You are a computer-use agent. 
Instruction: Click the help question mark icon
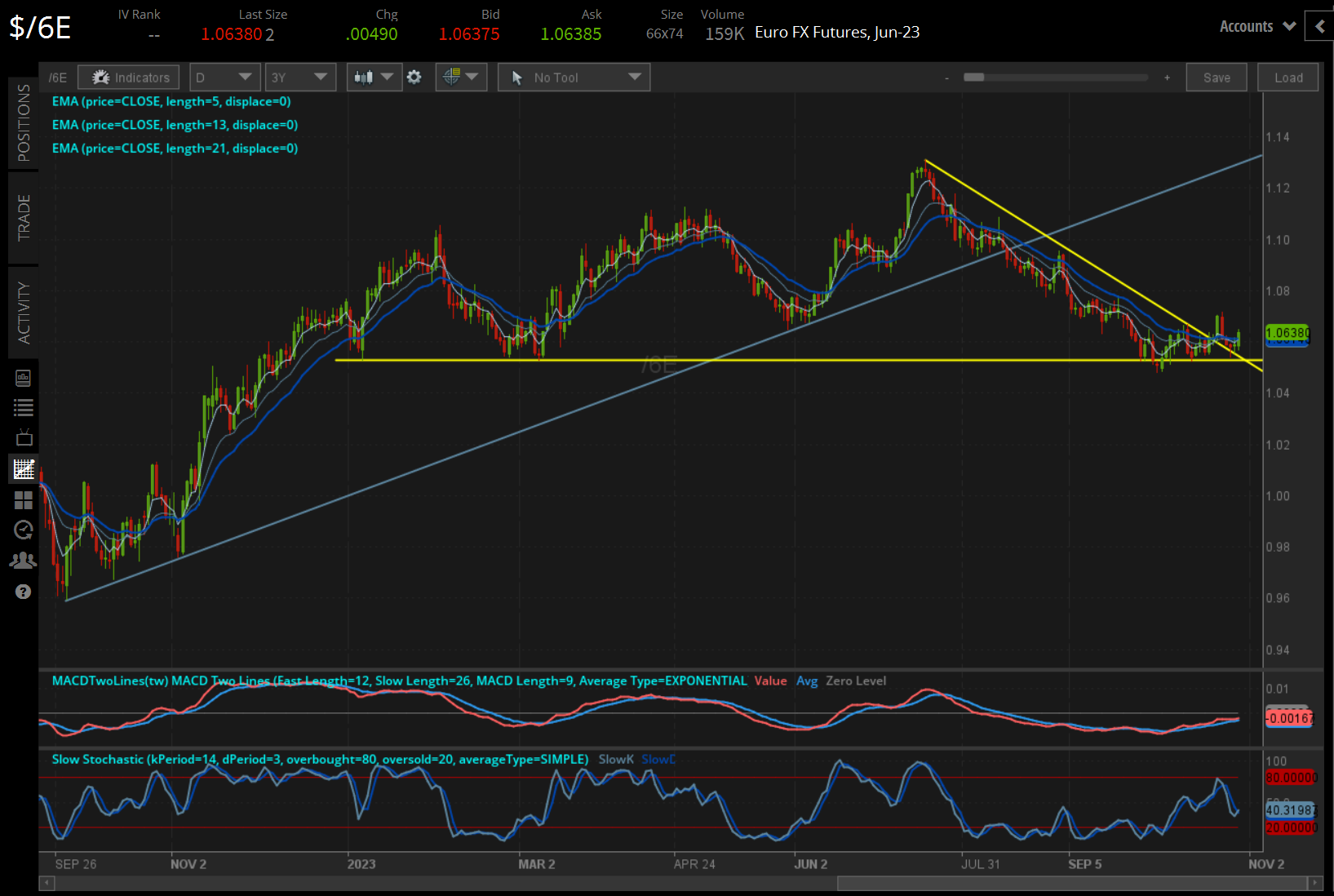coord(23,592)
